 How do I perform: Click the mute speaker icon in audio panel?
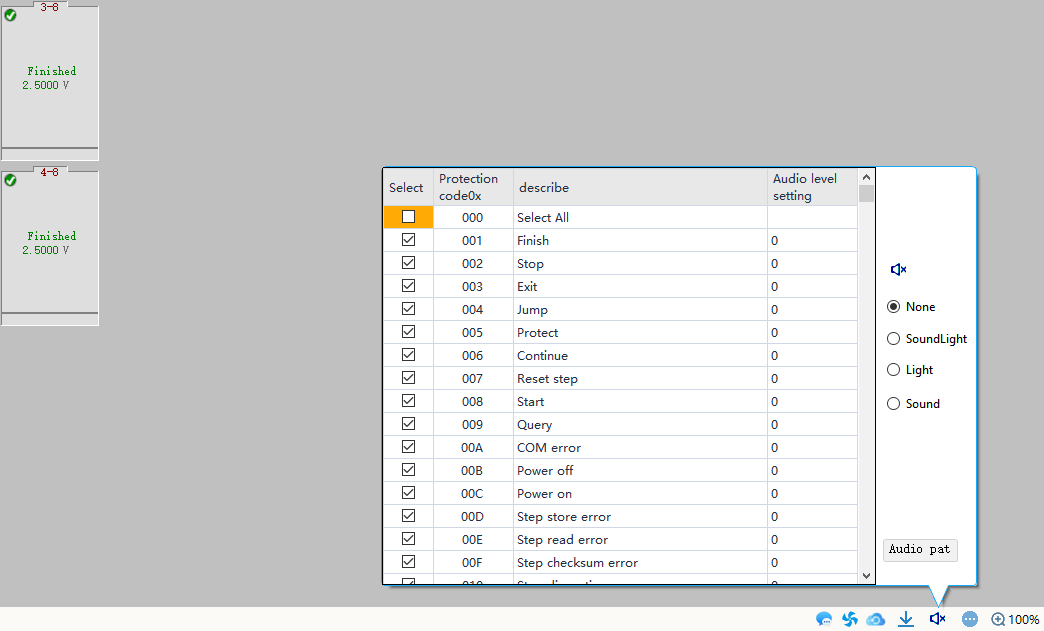[x=898, y=269]
